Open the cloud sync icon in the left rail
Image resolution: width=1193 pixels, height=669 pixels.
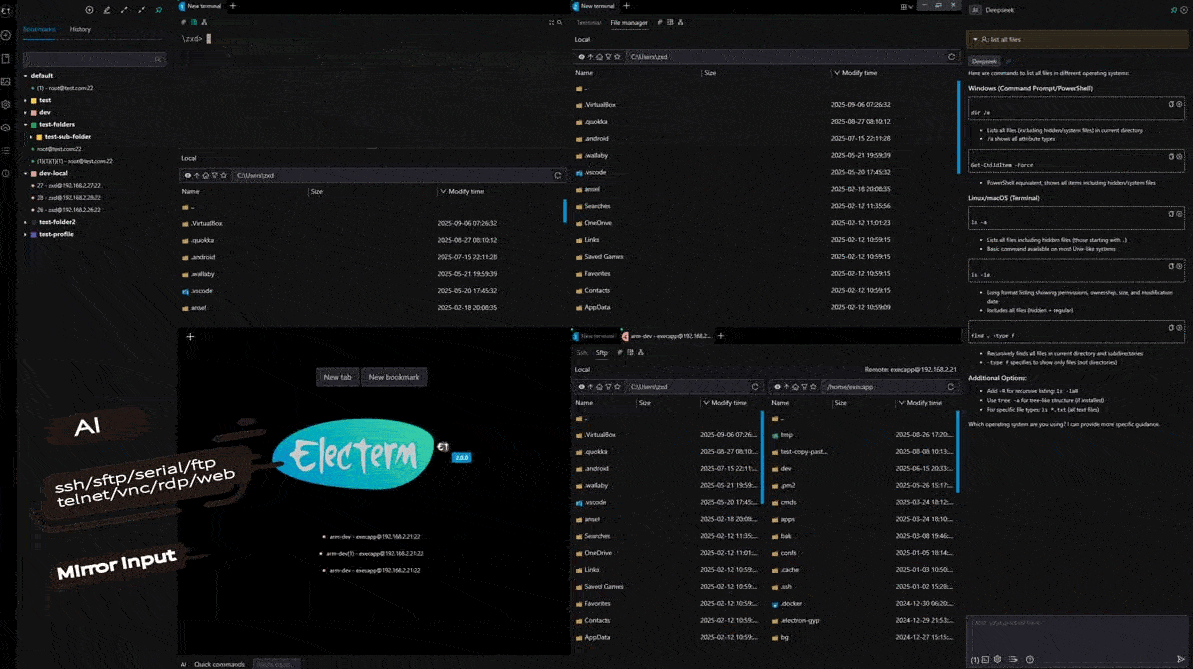pos(6,127)
